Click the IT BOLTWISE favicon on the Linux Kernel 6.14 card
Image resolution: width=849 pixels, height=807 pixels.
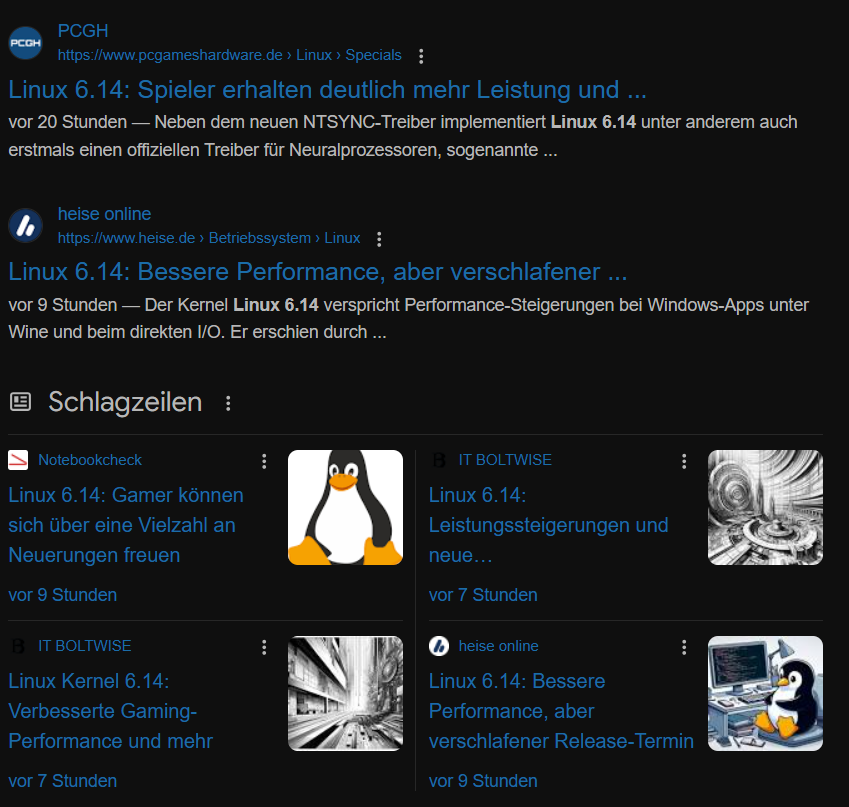click(18, 646)
